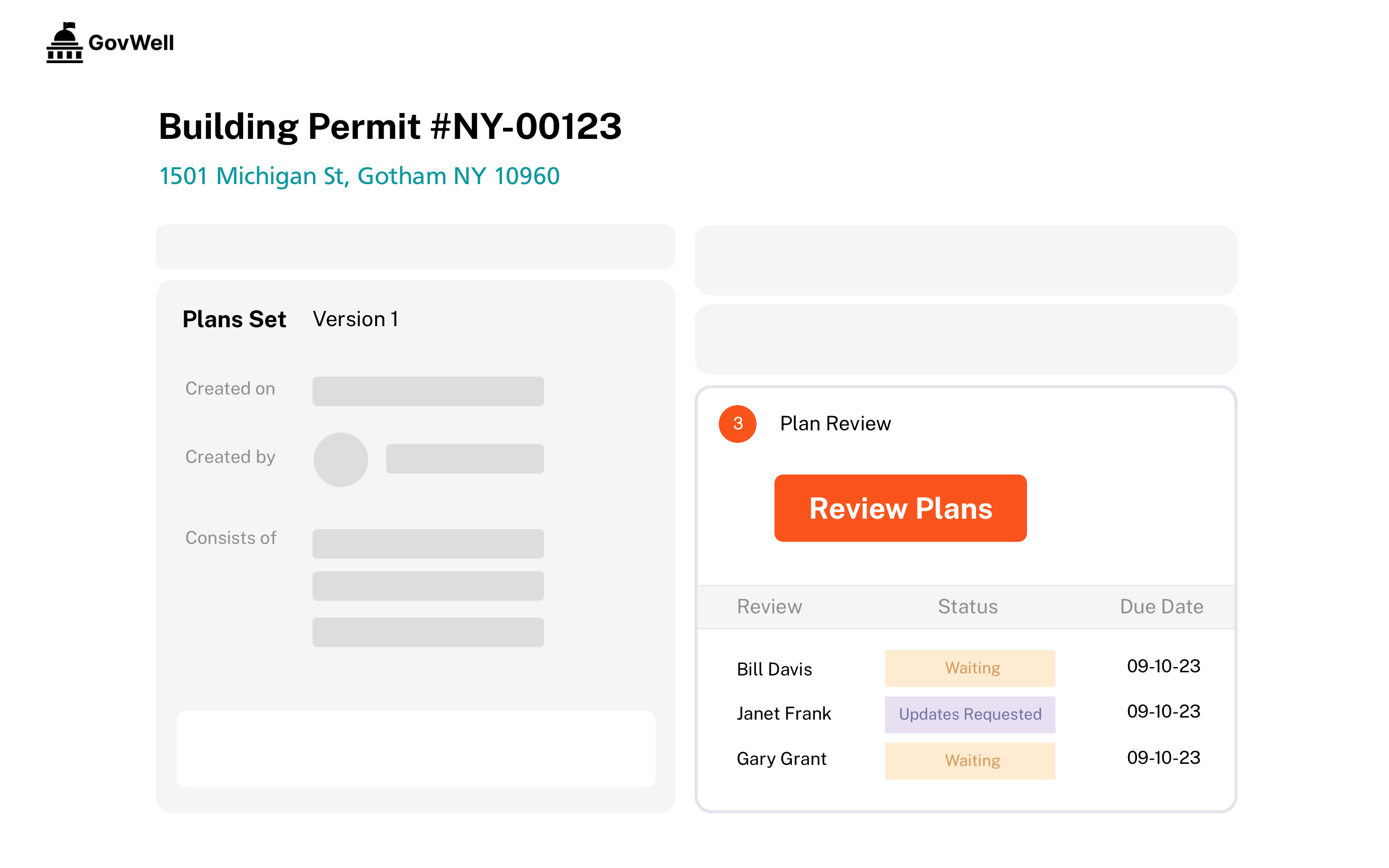Select the Janet Frank reviewer row
Viewport: 1389px width, 868px height.
(783, 713)
